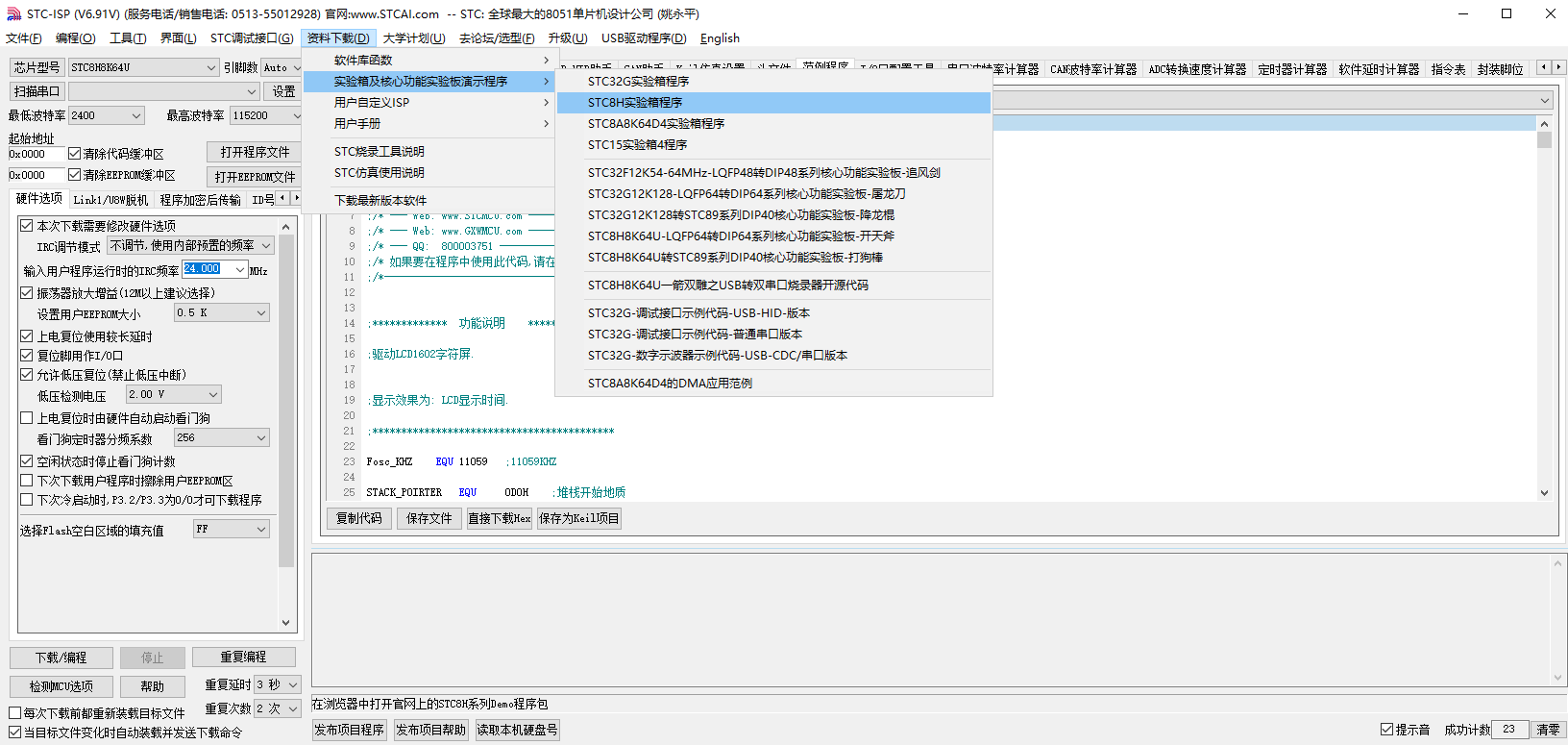Click 打开程序文件 button
Image resolution: width=1568 pixels, height=745 pixels.
click(x=254, y=152)
